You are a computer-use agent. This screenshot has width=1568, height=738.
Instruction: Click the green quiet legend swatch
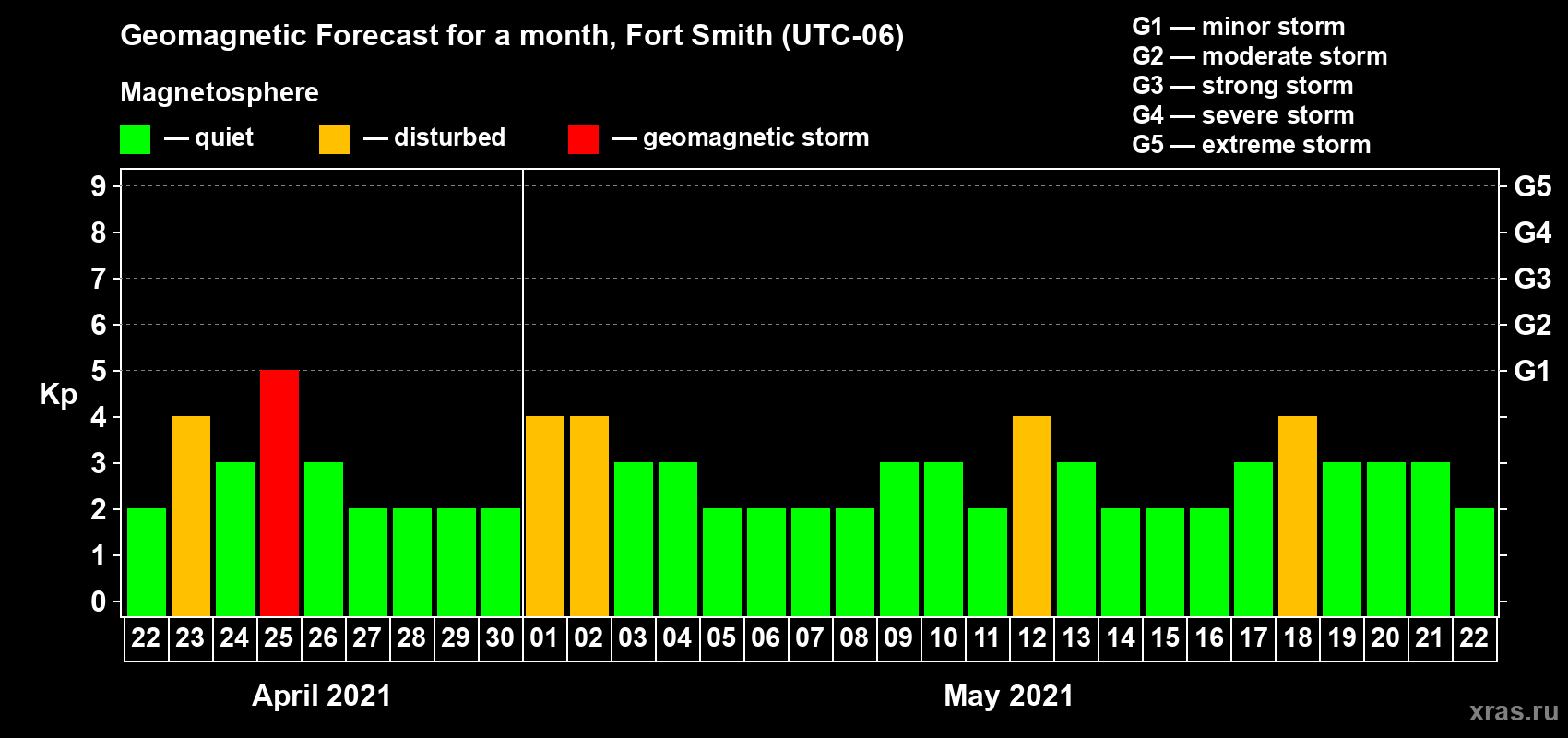point(135,139)
